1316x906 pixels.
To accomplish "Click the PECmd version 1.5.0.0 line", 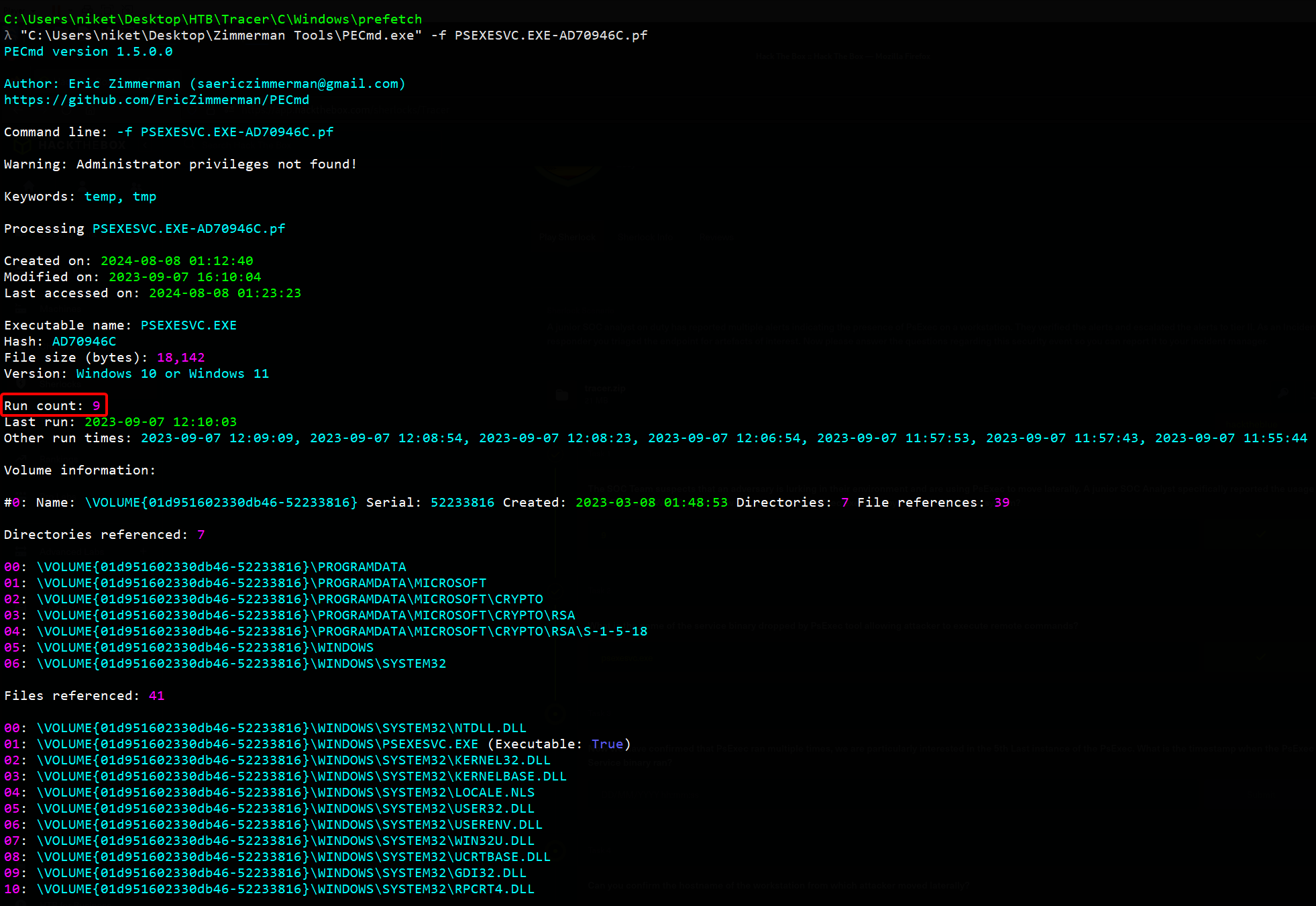I will (89, 52).
